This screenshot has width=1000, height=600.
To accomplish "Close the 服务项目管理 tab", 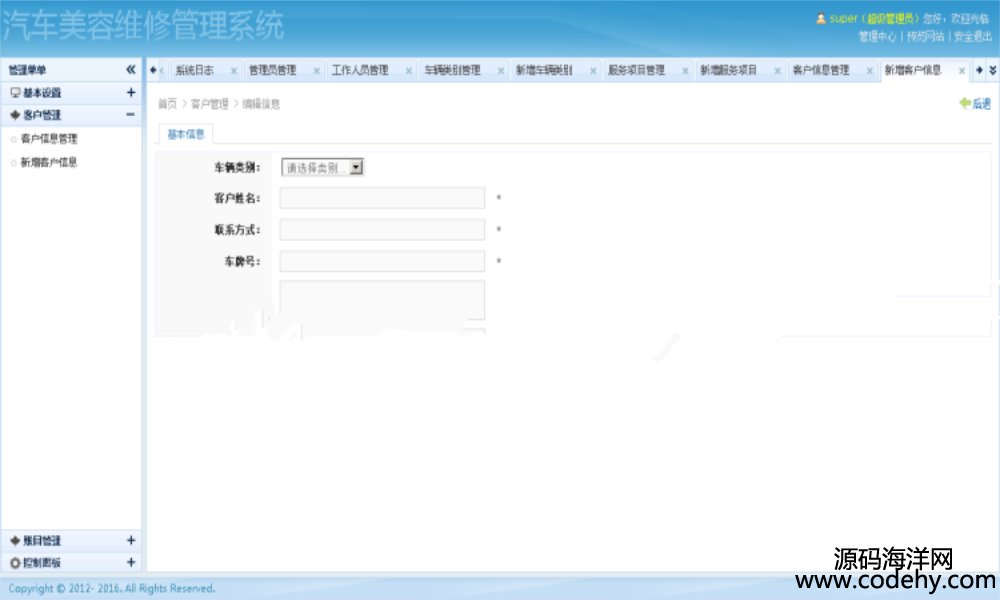I will (686, 71).
